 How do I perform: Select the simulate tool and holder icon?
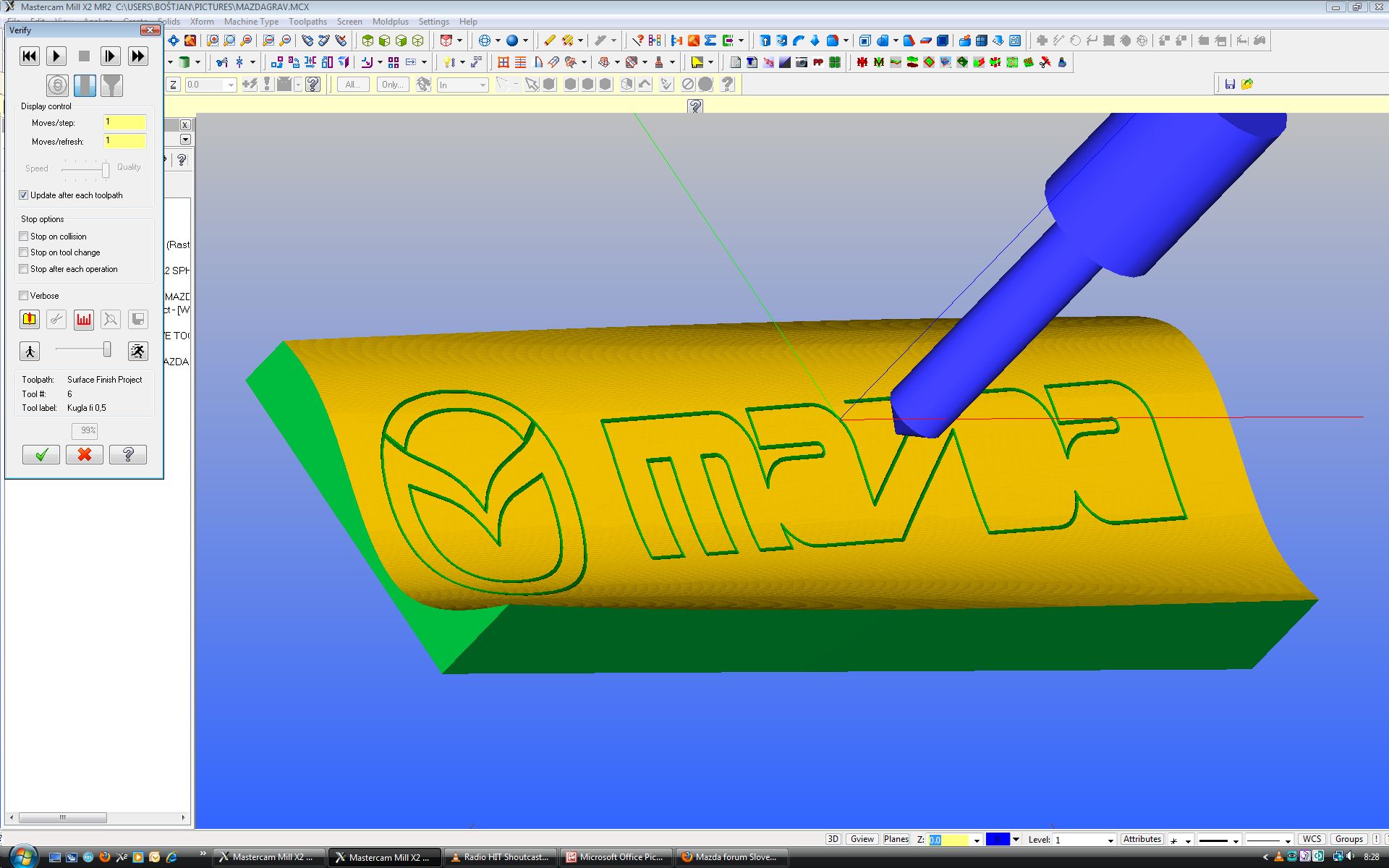(111, 85)
